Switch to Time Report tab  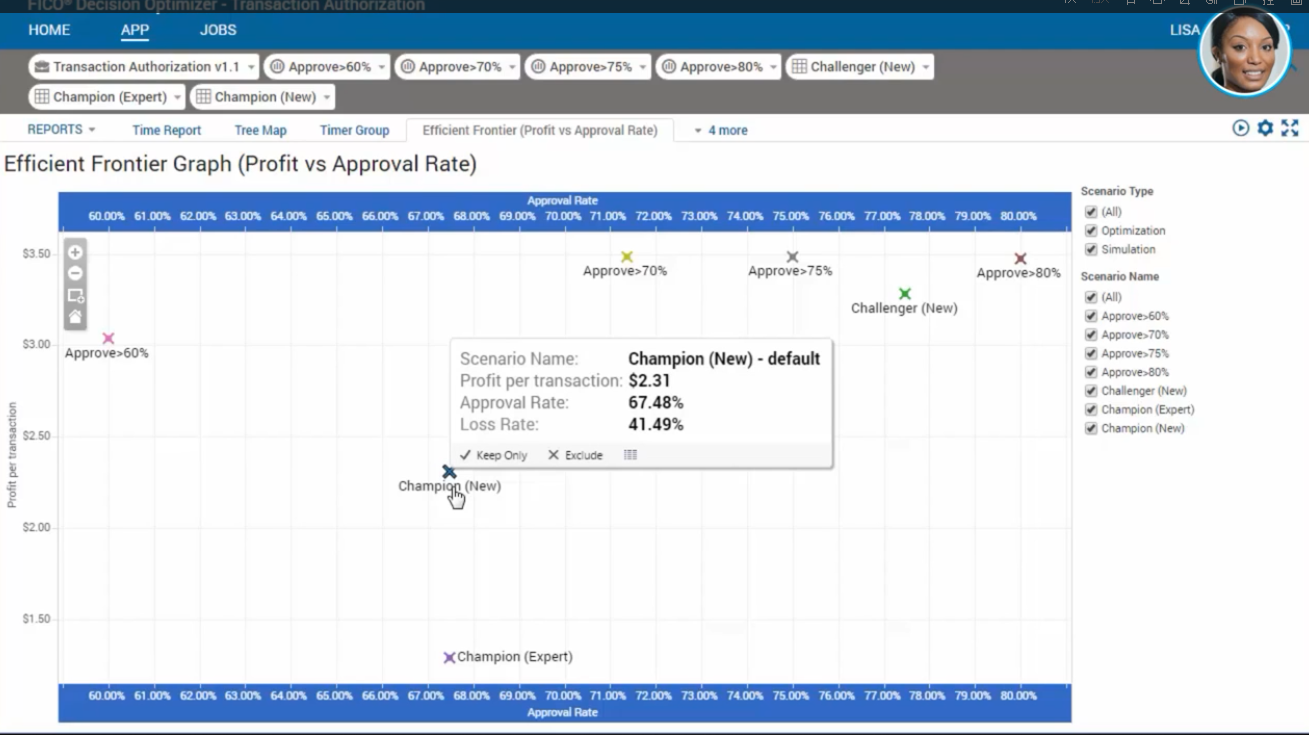coord(167,131)
